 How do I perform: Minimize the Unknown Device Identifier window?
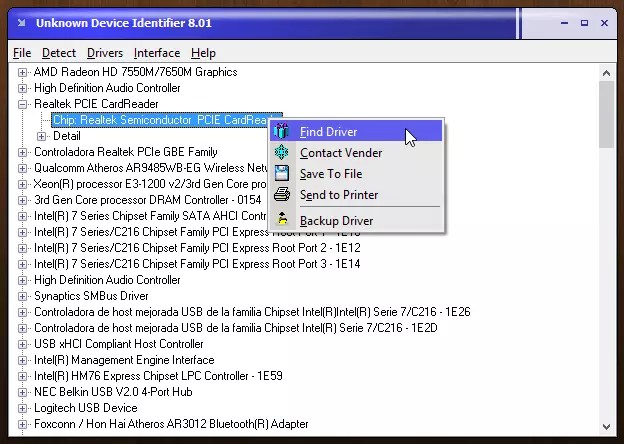point(564,23)
